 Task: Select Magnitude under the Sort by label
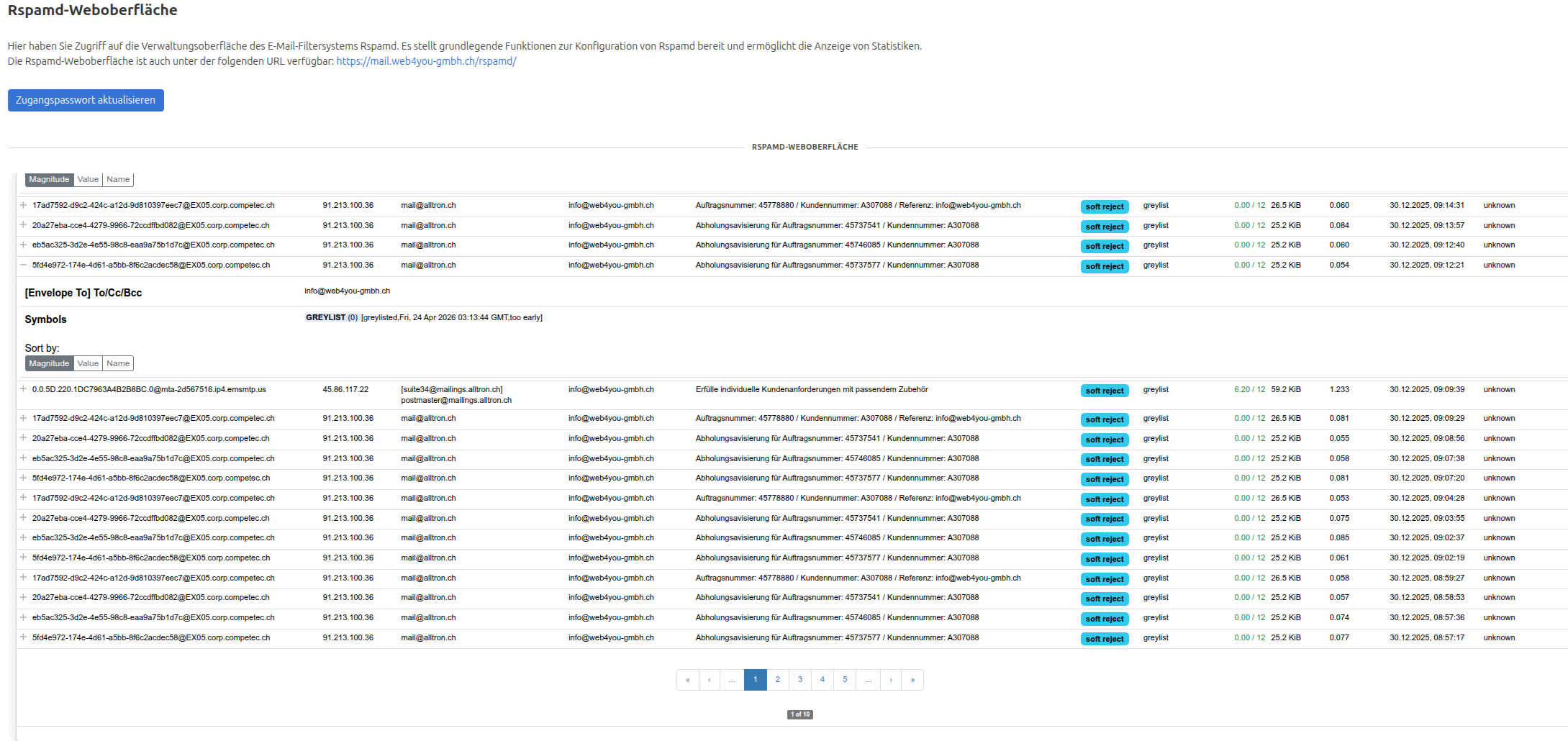coord(49,363)
